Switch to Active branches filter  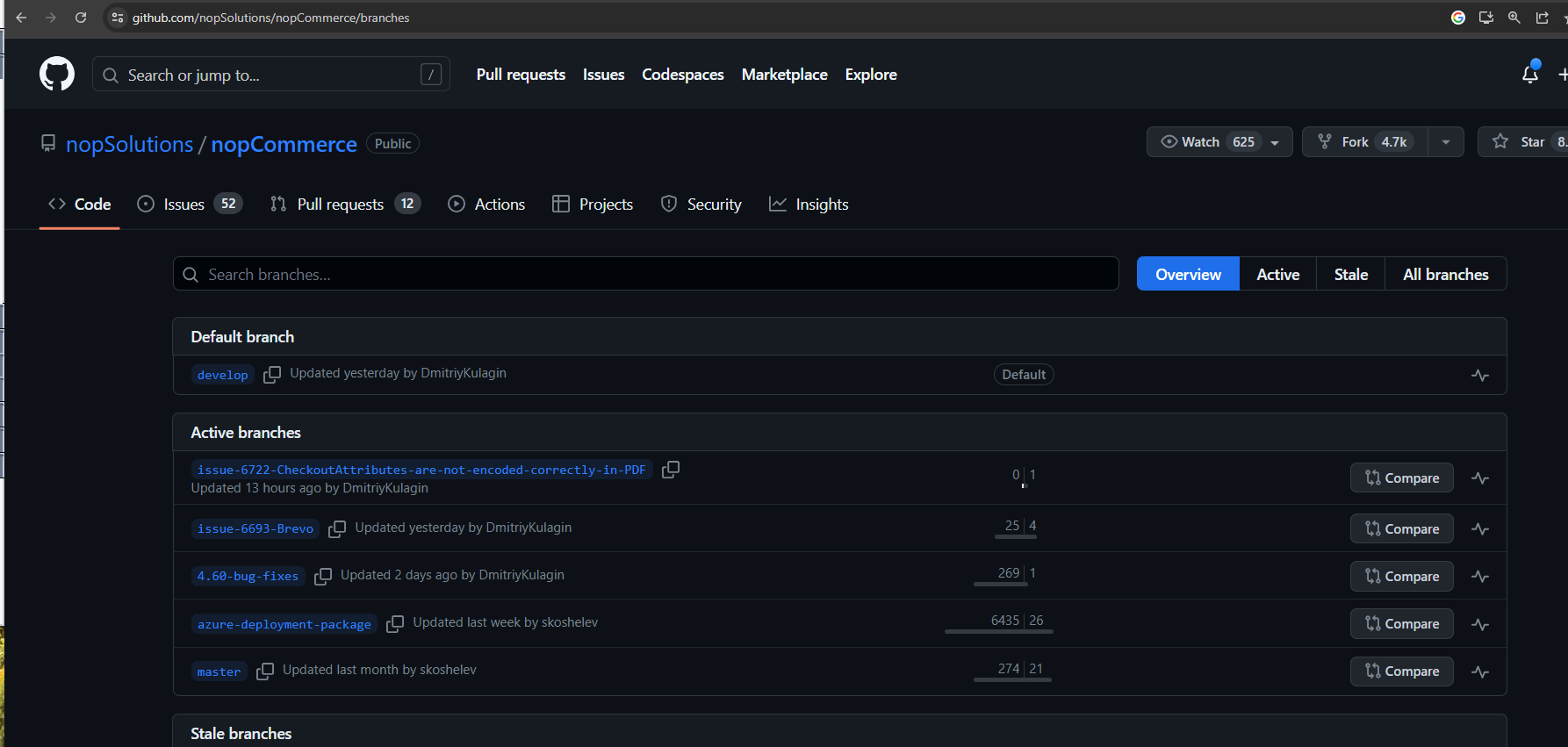pos(1277,275)
